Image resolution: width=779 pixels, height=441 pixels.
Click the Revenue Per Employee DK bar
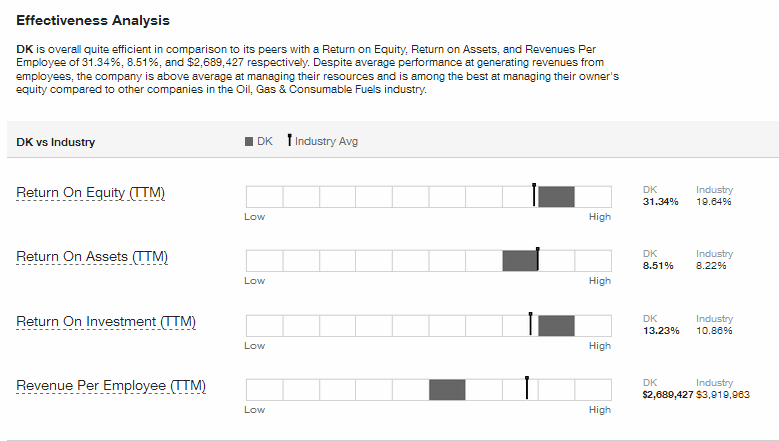[x=447, y=390]
